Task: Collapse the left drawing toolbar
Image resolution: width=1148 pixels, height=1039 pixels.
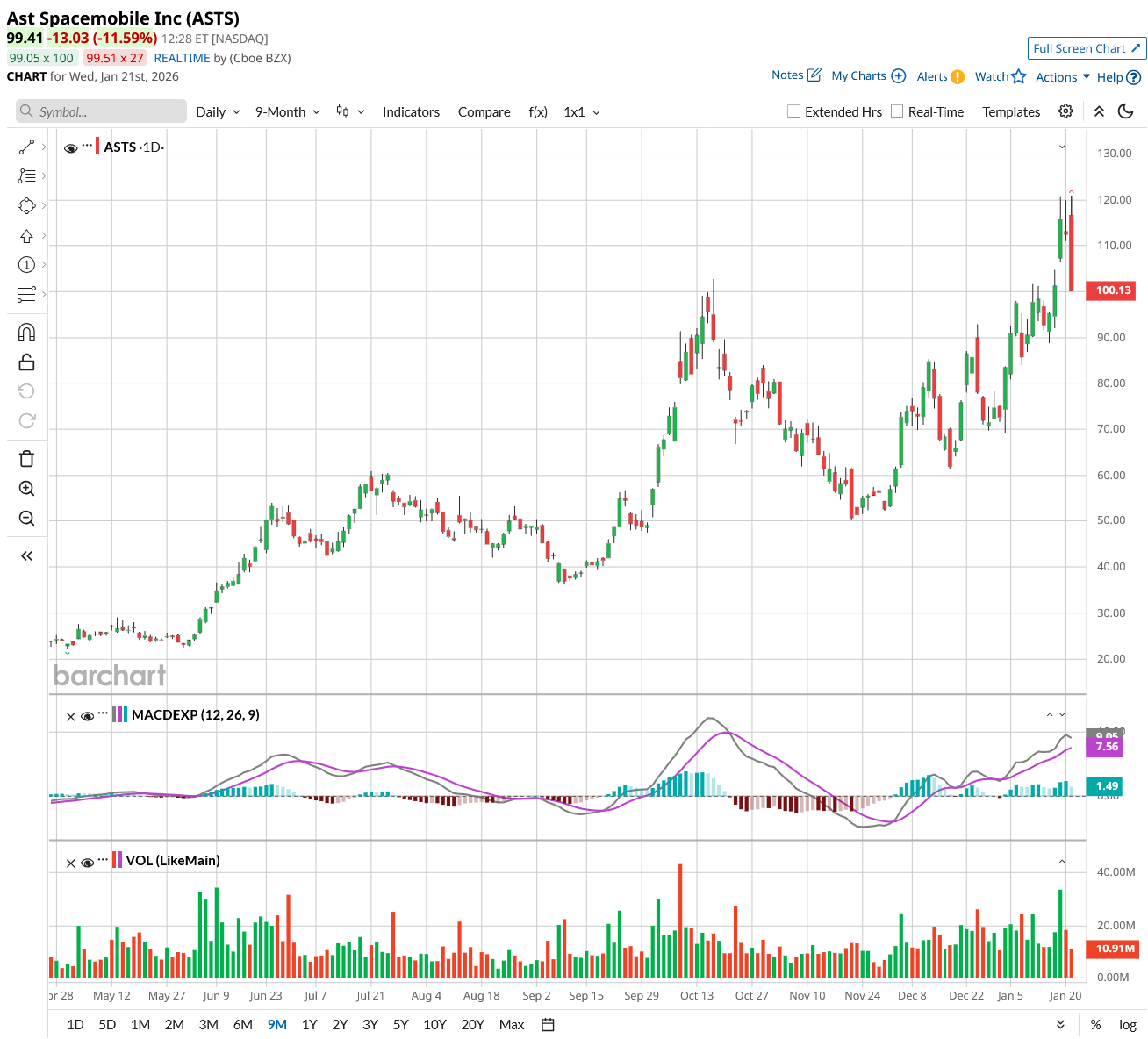Action: tap(26, 555)
